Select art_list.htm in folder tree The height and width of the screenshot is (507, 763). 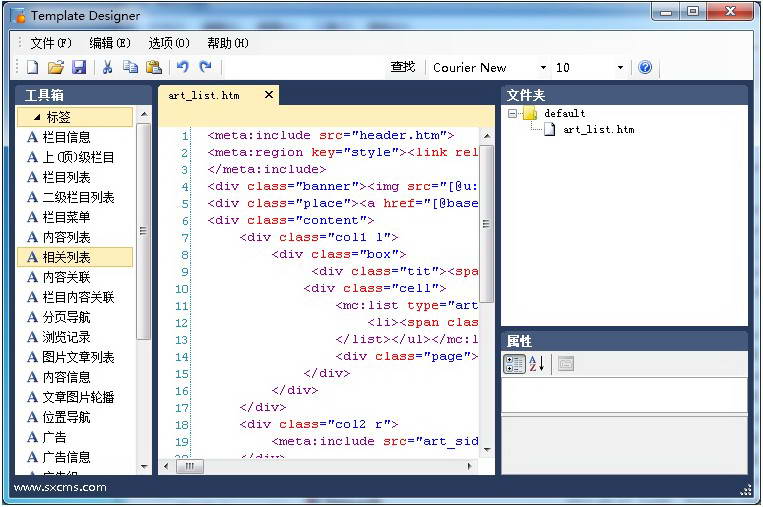tap(599, 129)
